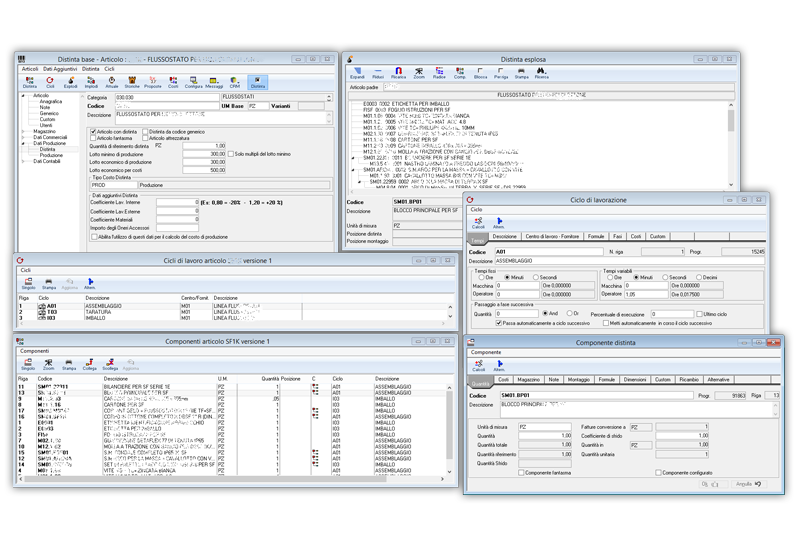Screen dimensions: 800x542
Task: Click Singolo icon in Cicli di lavoro window
Action: click(29, 284)
